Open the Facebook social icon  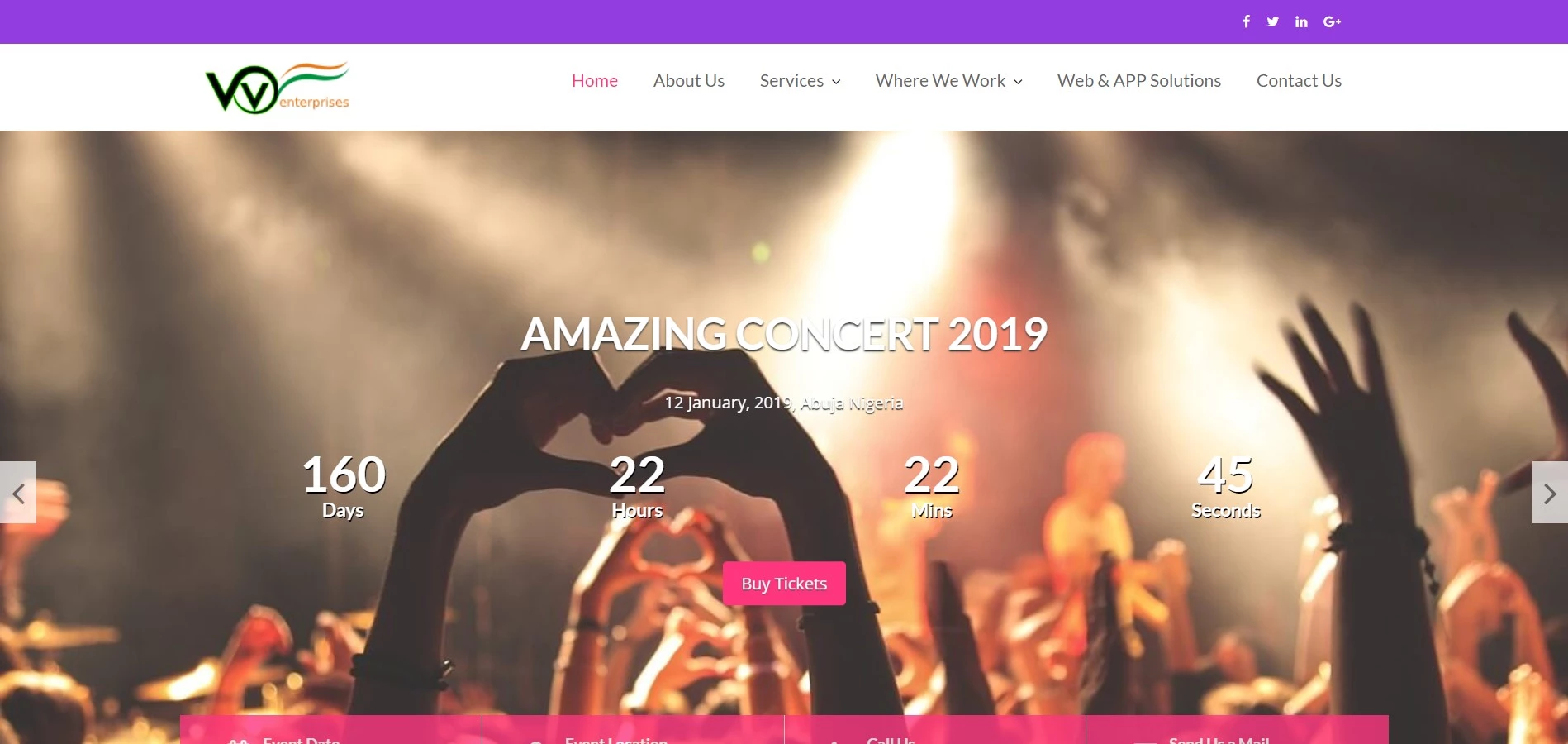(1246, 21)
